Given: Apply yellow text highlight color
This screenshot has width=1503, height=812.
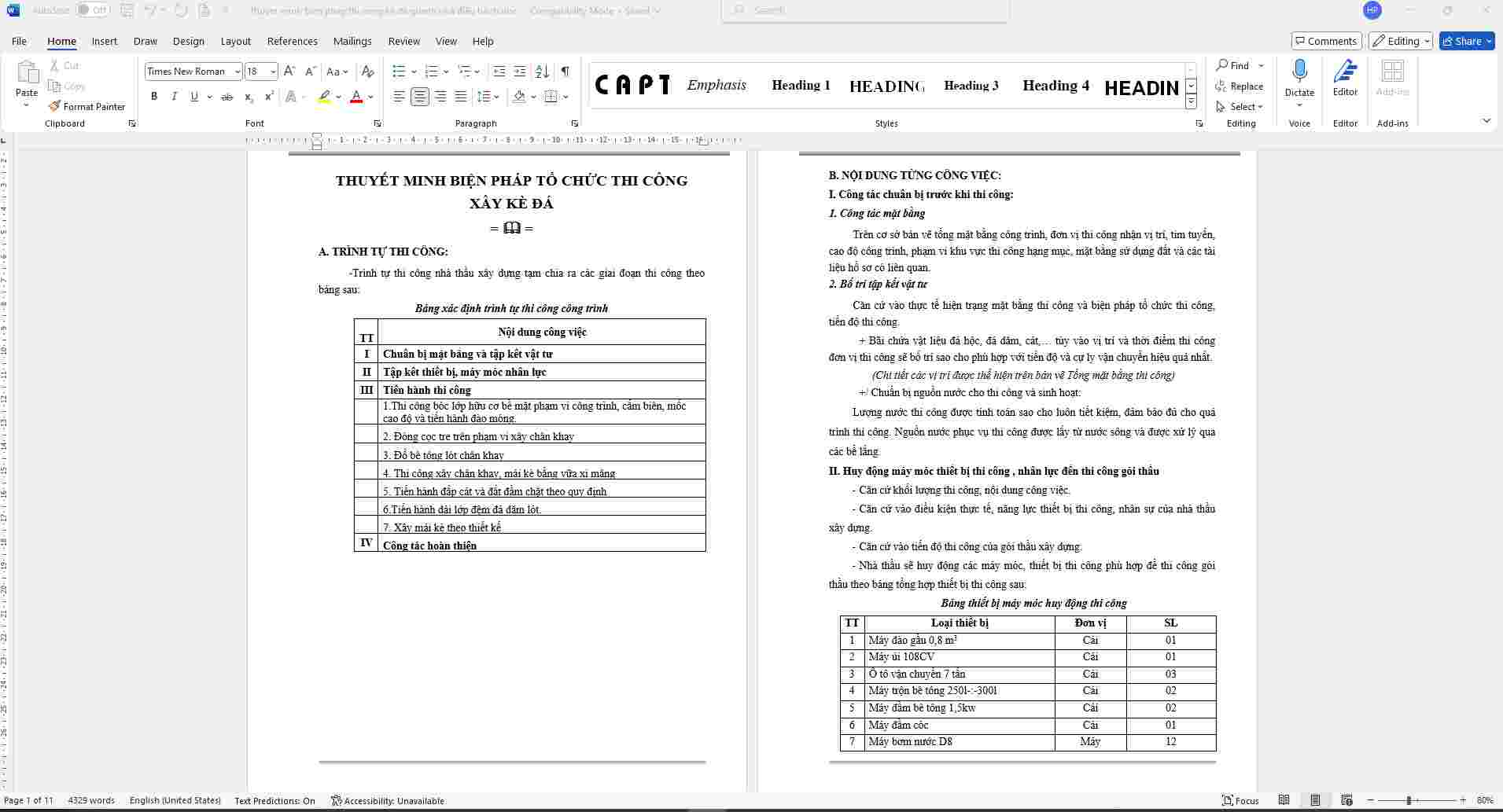Looking at the screenshot, I should pyautogui.click(x=324, y=97).
